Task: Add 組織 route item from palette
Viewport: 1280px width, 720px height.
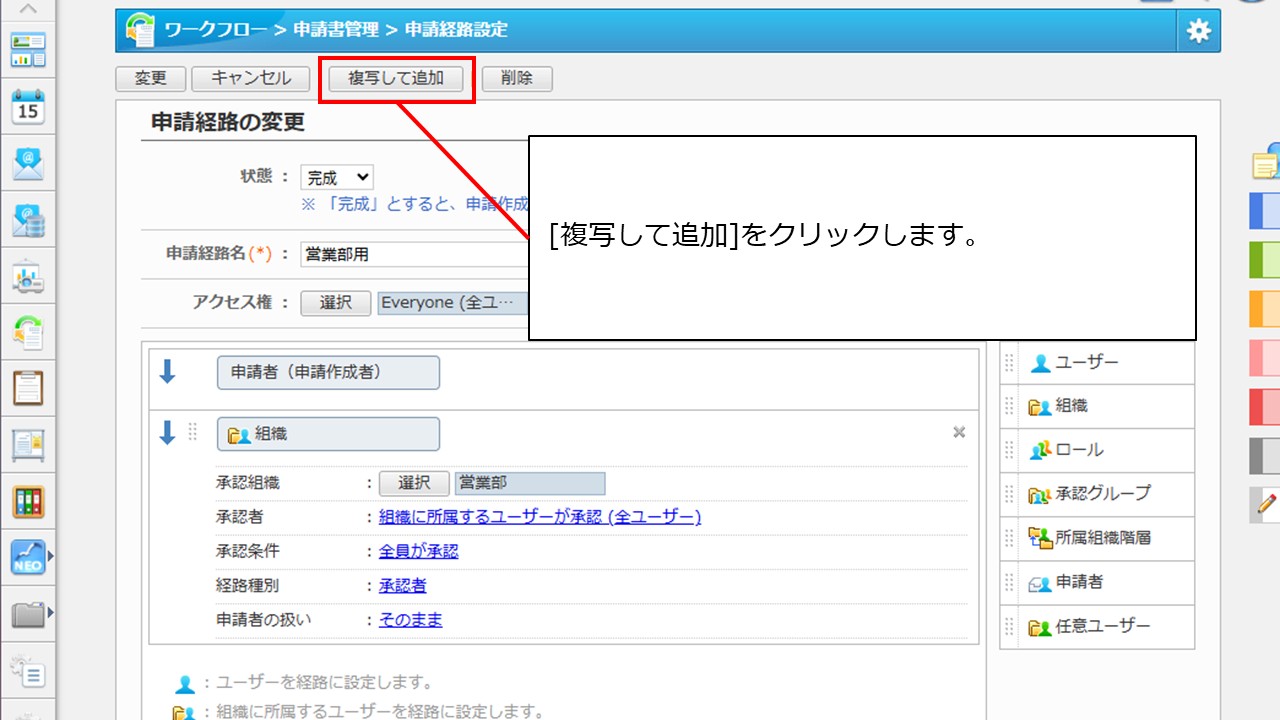Action: click(1097, 407)
